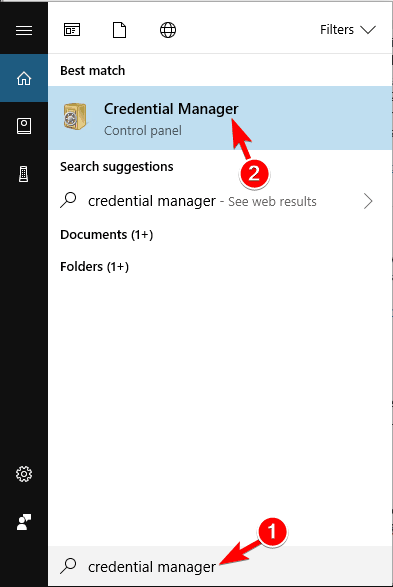Filter results by Apps icon
This screenshot has width=393, height=587.
[x=72, y=30]
